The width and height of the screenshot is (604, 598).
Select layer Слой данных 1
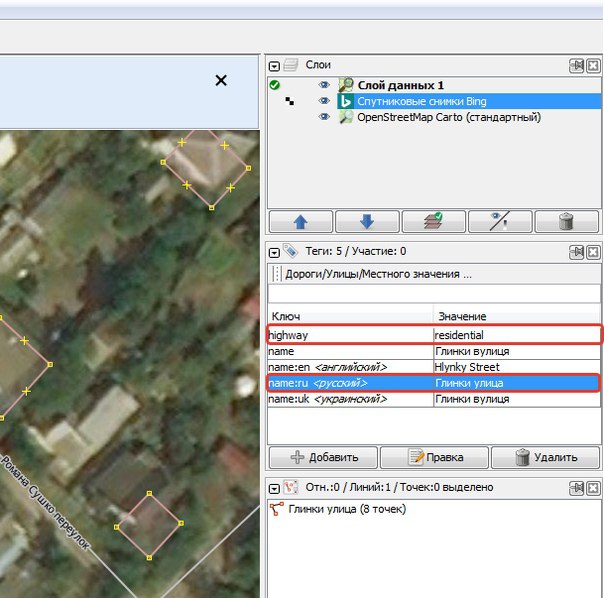(x=401, y=85)
